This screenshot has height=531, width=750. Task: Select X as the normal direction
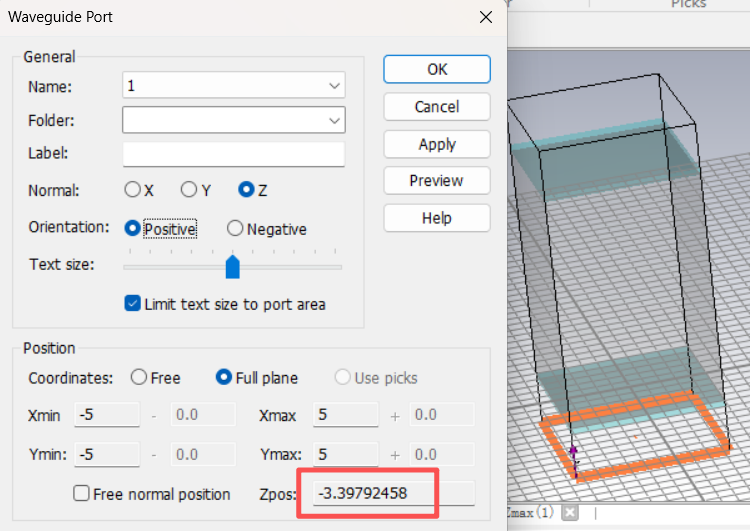pyautogui.click(x=132, y=189)
